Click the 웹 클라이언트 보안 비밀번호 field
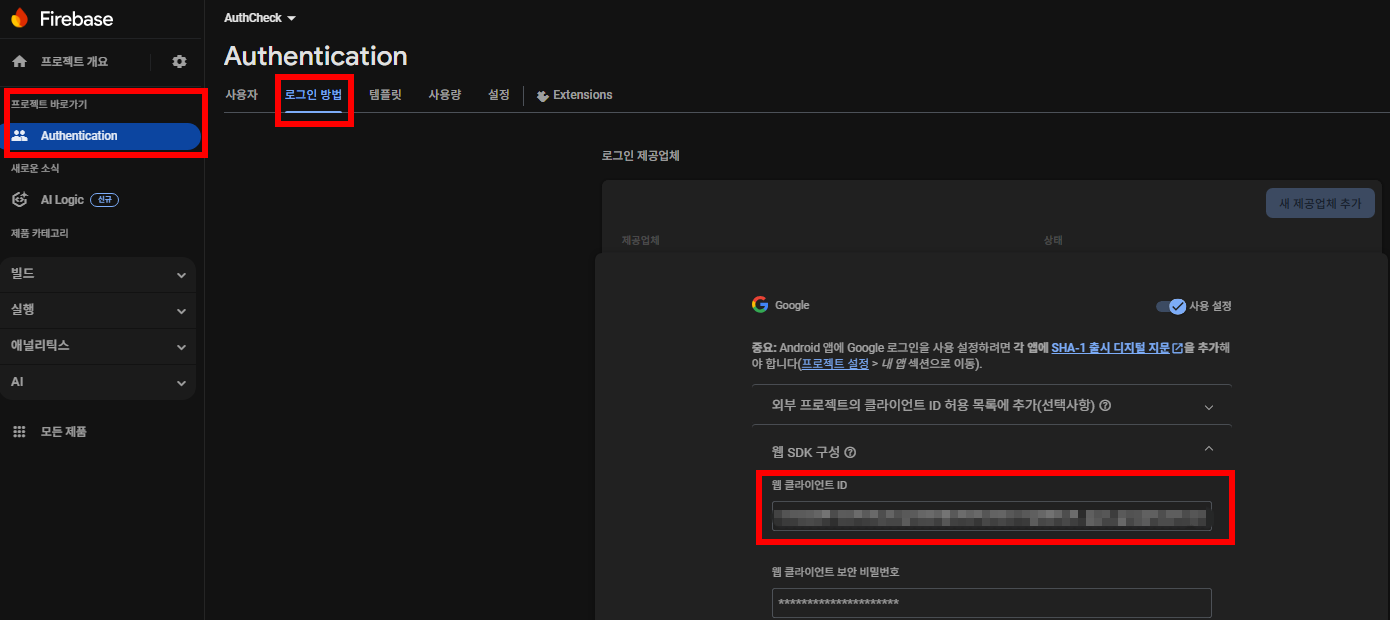This screenshot has height=620, width=1390. coord(992,603)
